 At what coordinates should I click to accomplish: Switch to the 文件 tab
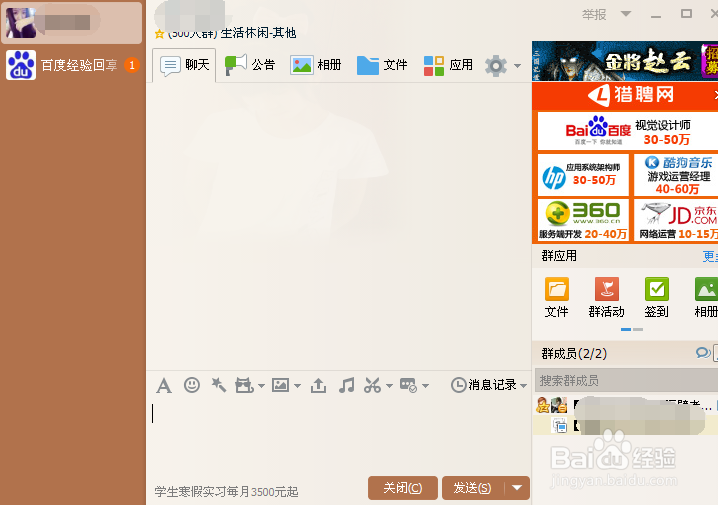[382, 65]
